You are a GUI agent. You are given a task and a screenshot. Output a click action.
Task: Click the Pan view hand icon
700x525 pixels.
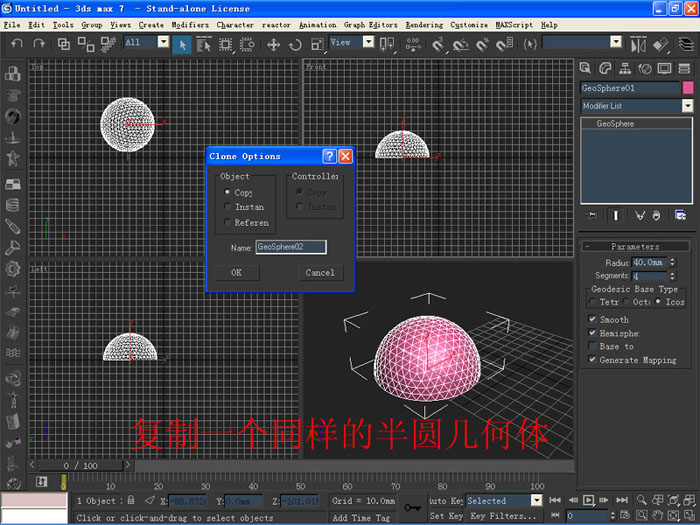point(657,515)
